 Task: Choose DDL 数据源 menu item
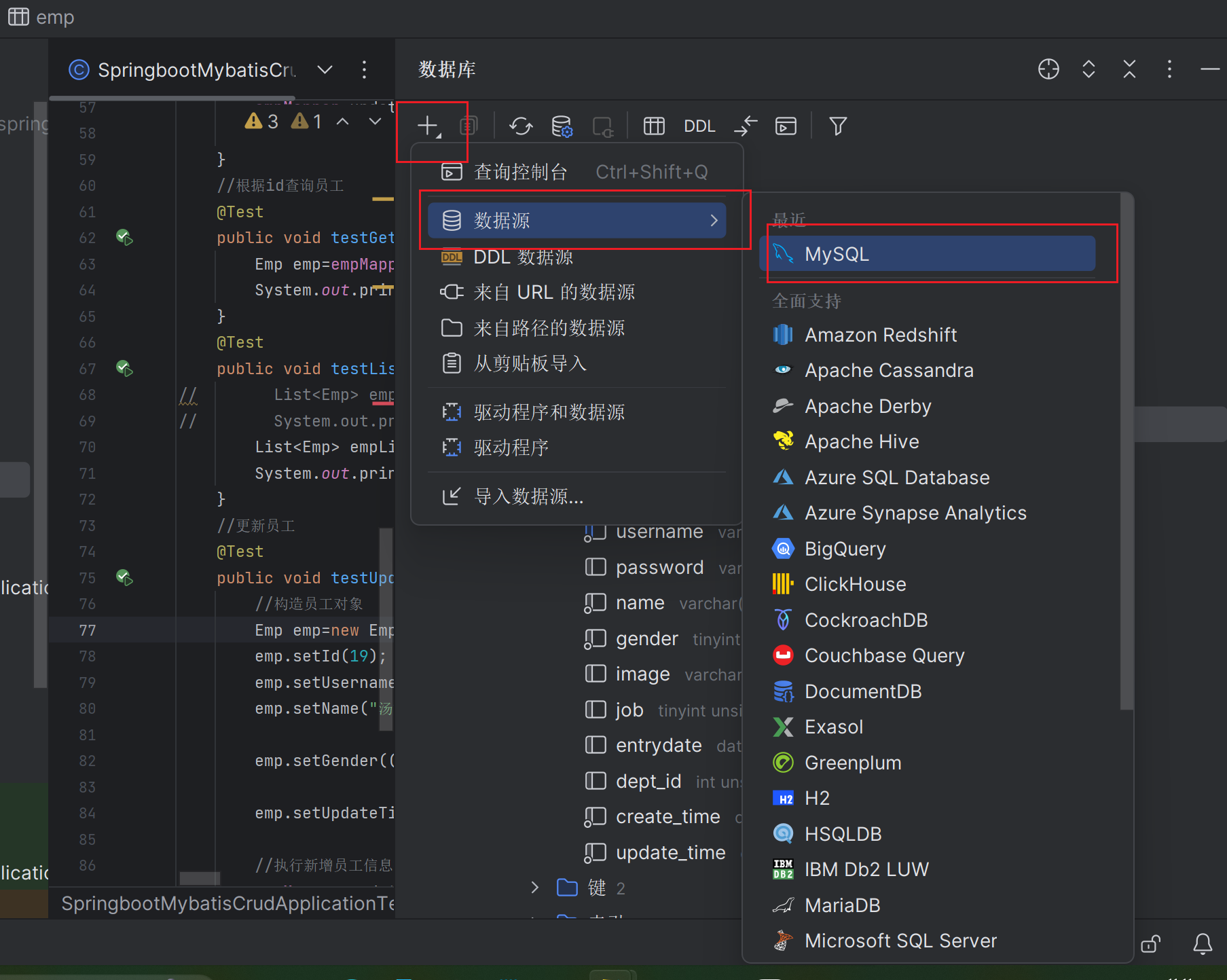tap(577, 257)
